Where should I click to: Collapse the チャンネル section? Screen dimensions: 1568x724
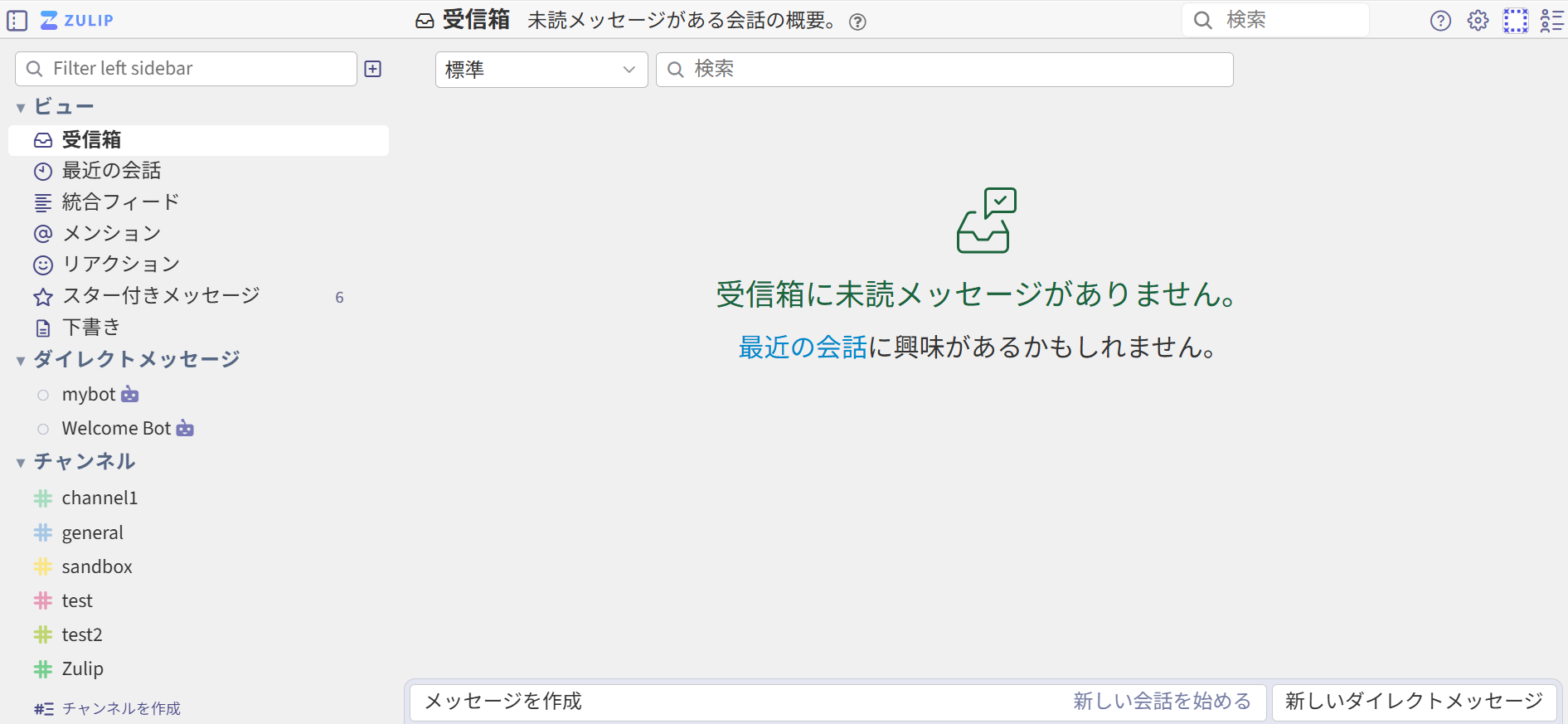21,463
